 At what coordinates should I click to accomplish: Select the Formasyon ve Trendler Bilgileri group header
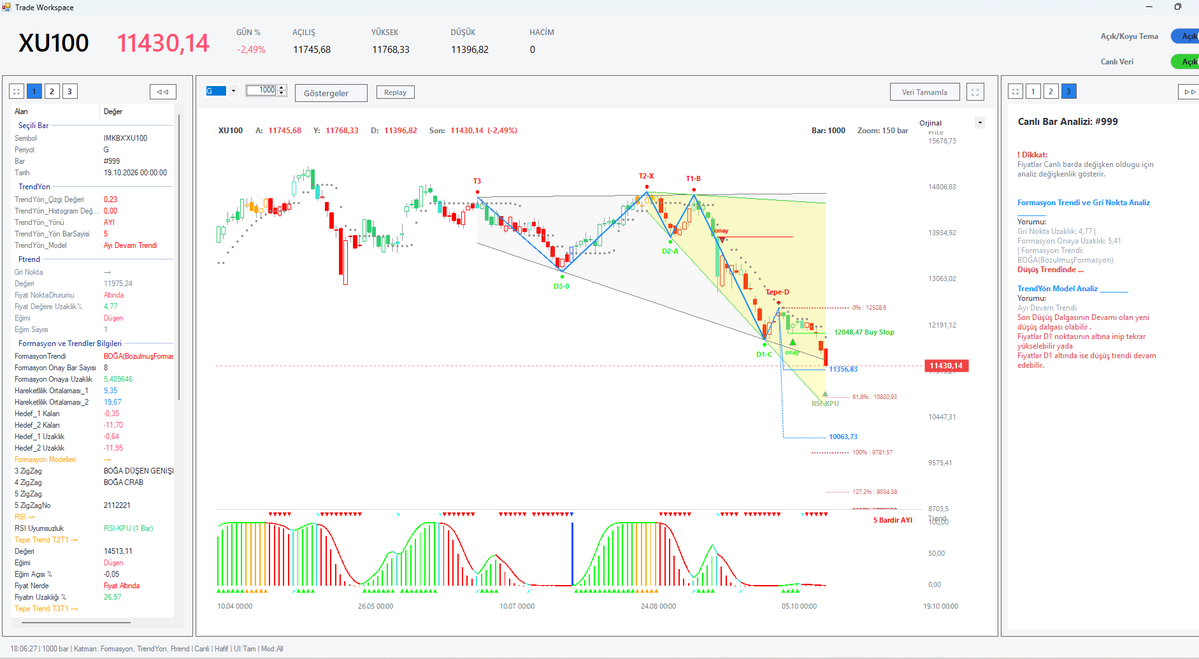click(x=70, y=343)
